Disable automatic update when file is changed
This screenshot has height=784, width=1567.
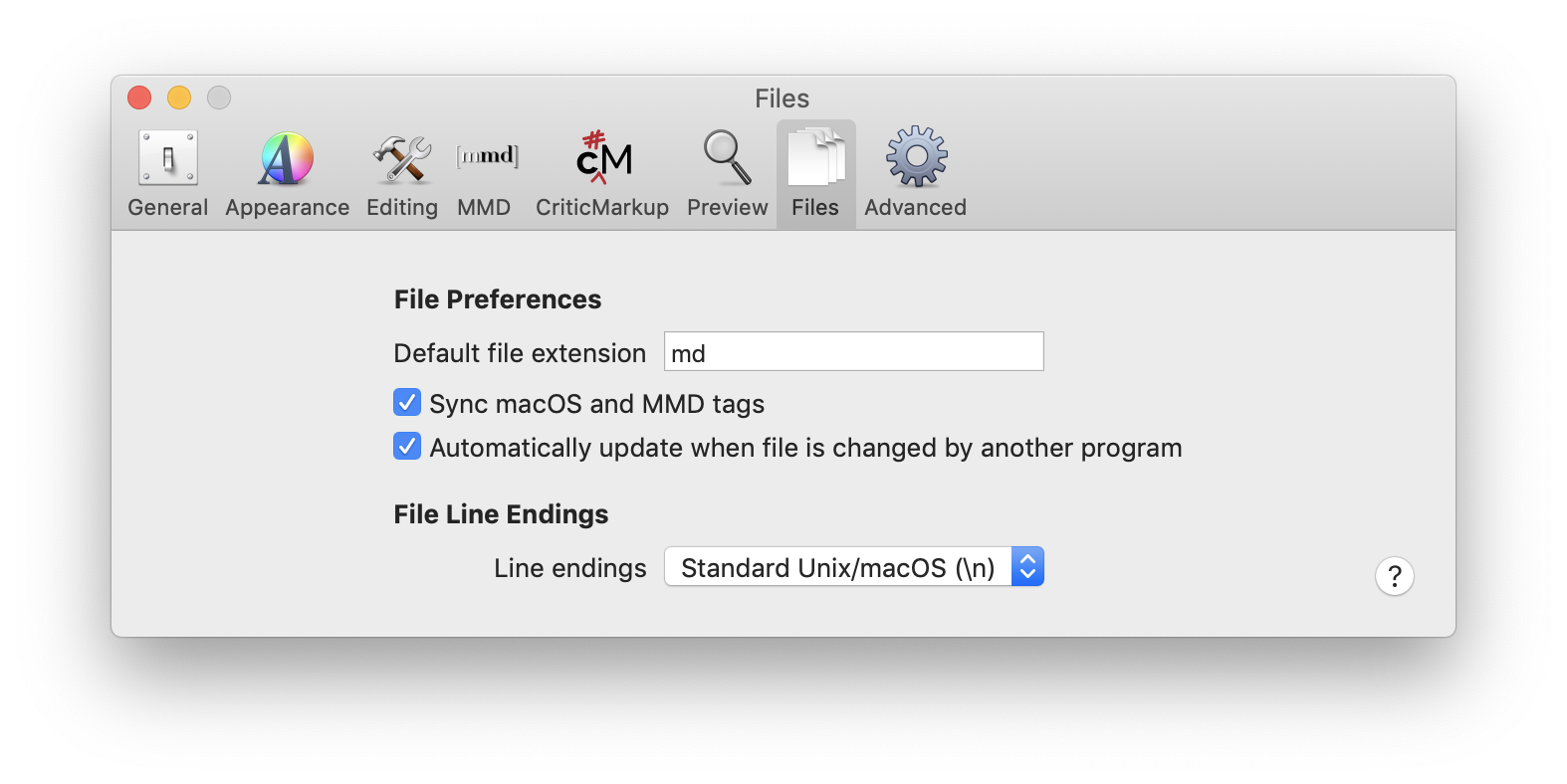point(407,446)
